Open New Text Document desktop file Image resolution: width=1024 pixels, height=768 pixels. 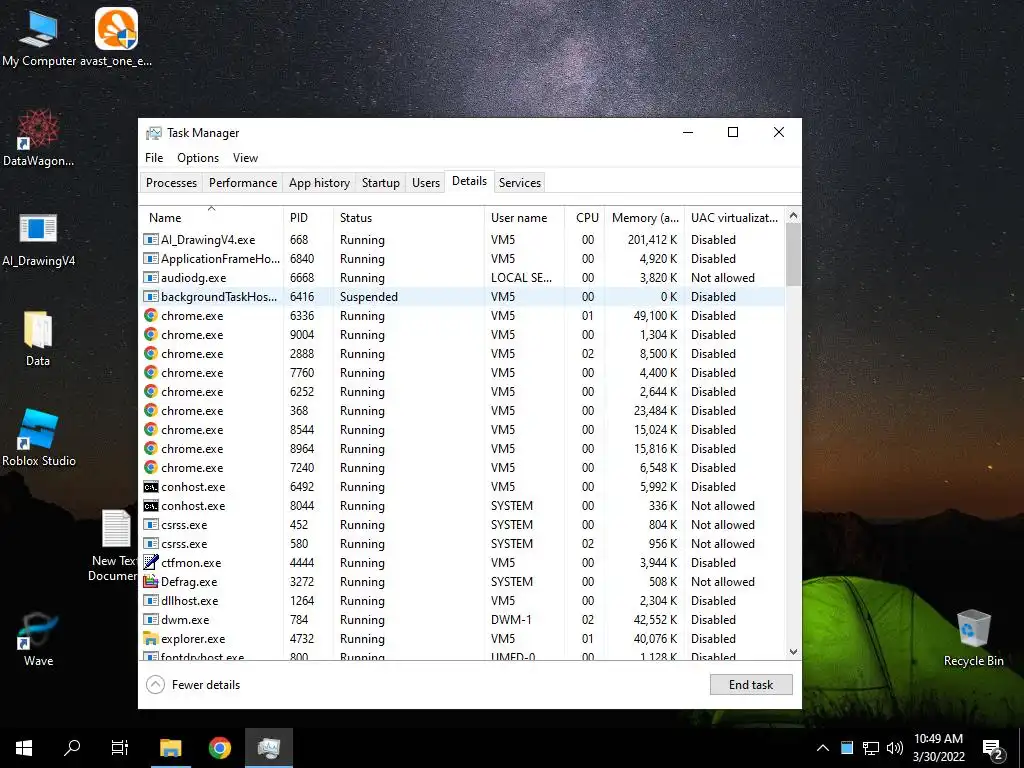click(115, 546)
